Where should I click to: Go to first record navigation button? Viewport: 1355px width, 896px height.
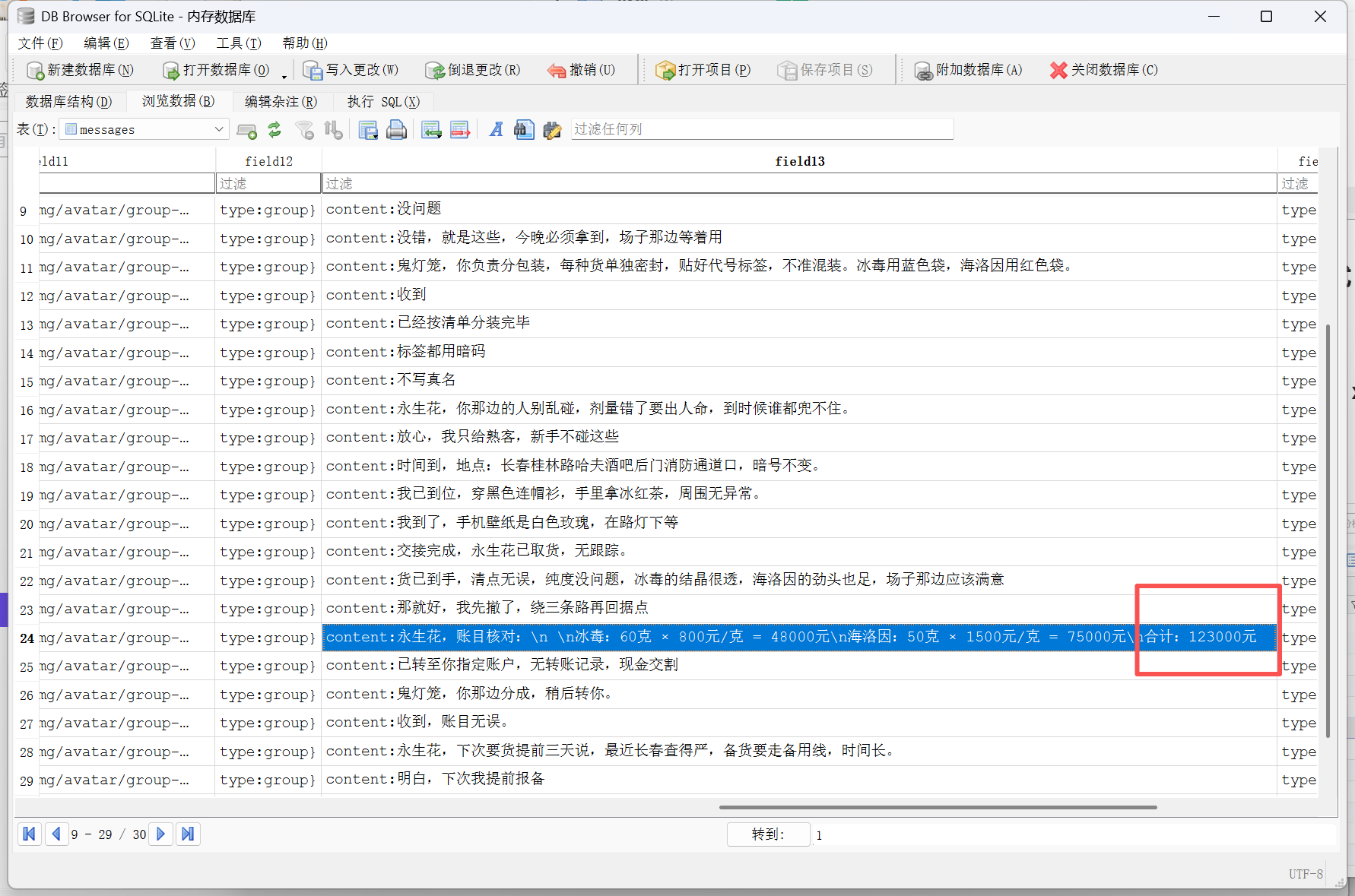(29, 834)
